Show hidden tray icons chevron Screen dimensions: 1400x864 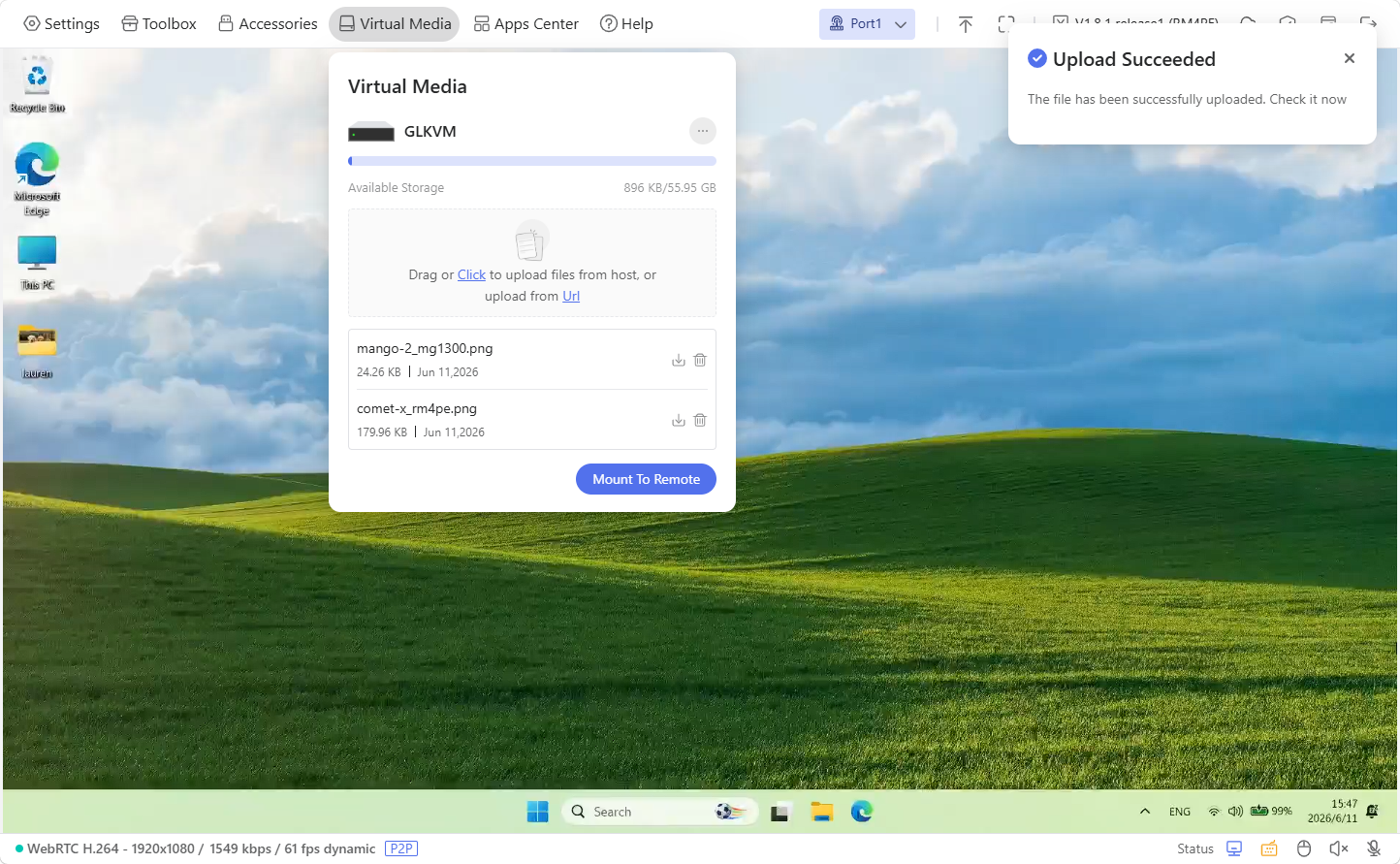[x=1145, y=812]
